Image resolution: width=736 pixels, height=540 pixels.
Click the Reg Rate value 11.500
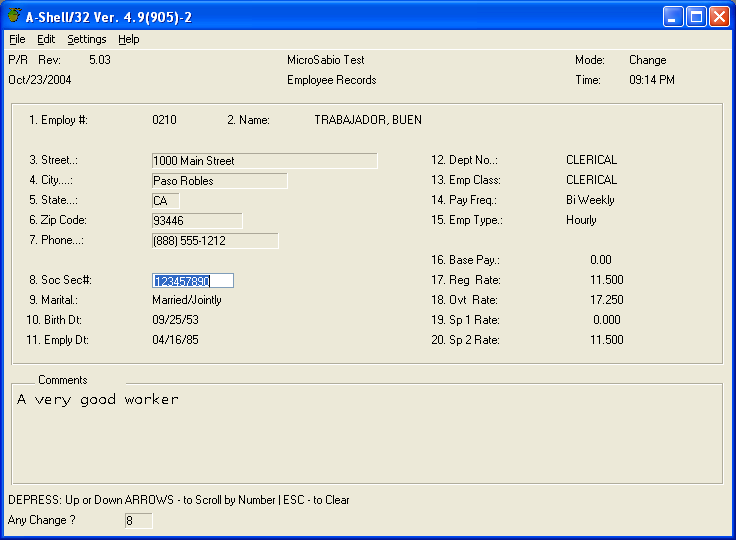click(607, 280)
